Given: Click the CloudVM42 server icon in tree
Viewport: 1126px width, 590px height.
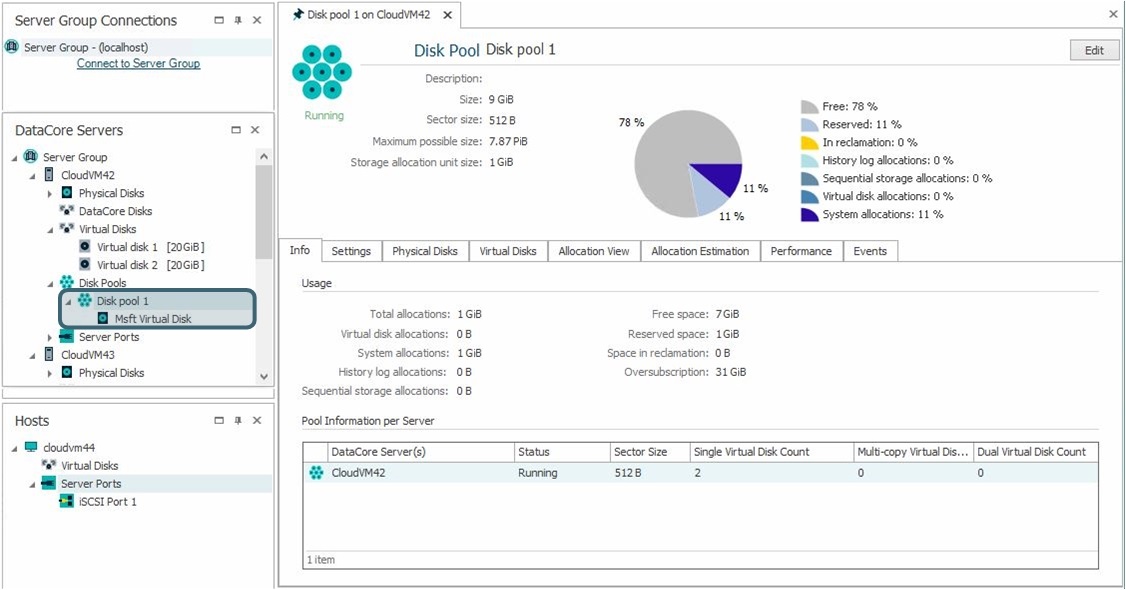Looking at the screenshot, I should [50, 175].
